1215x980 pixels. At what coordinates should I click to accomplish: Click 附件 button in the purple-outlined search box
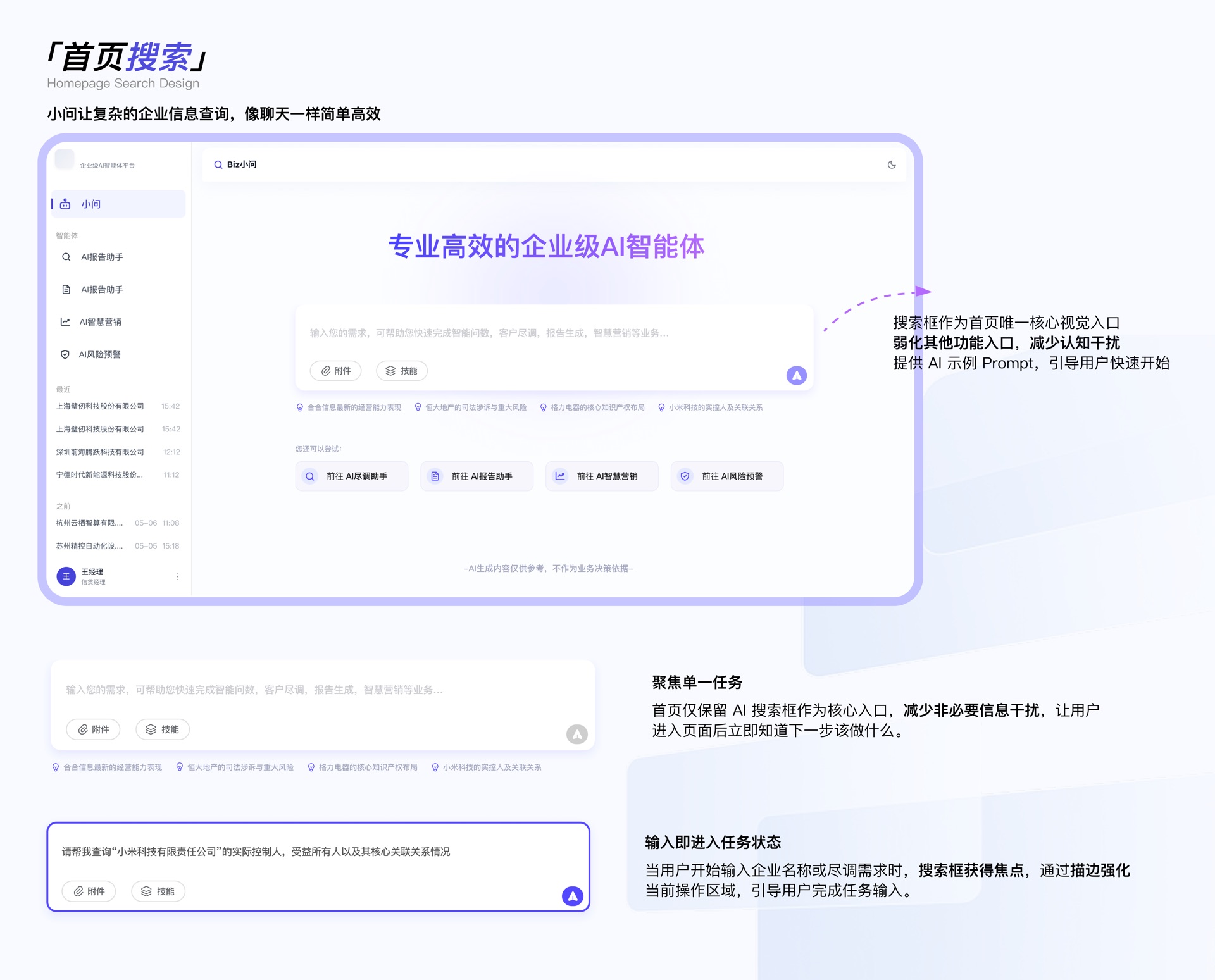tap(89, 891)
